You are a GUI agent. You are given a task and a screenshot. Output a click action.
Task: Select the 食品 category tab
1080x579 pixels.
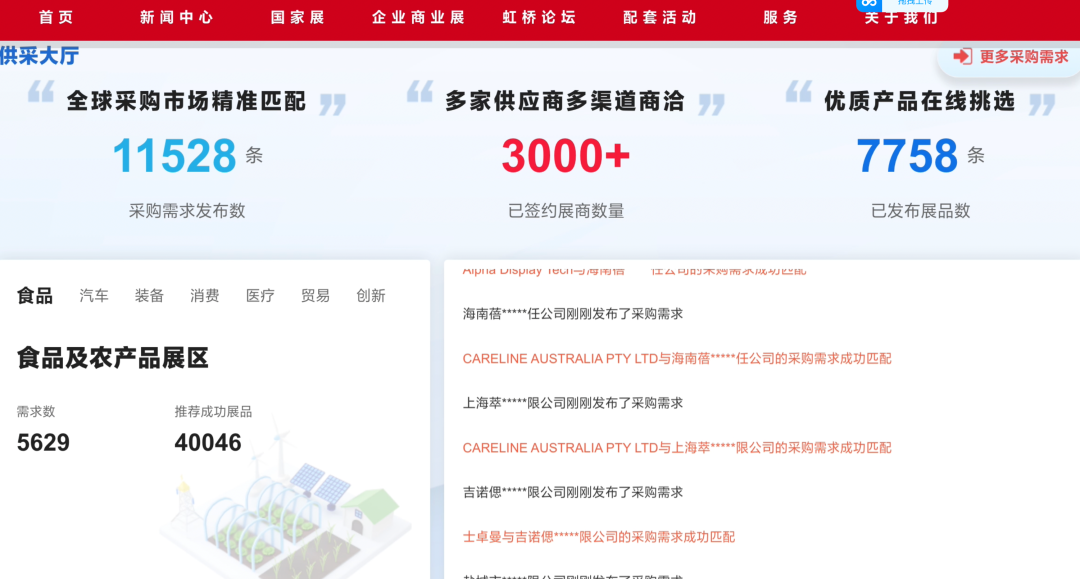tap(34, 296)
